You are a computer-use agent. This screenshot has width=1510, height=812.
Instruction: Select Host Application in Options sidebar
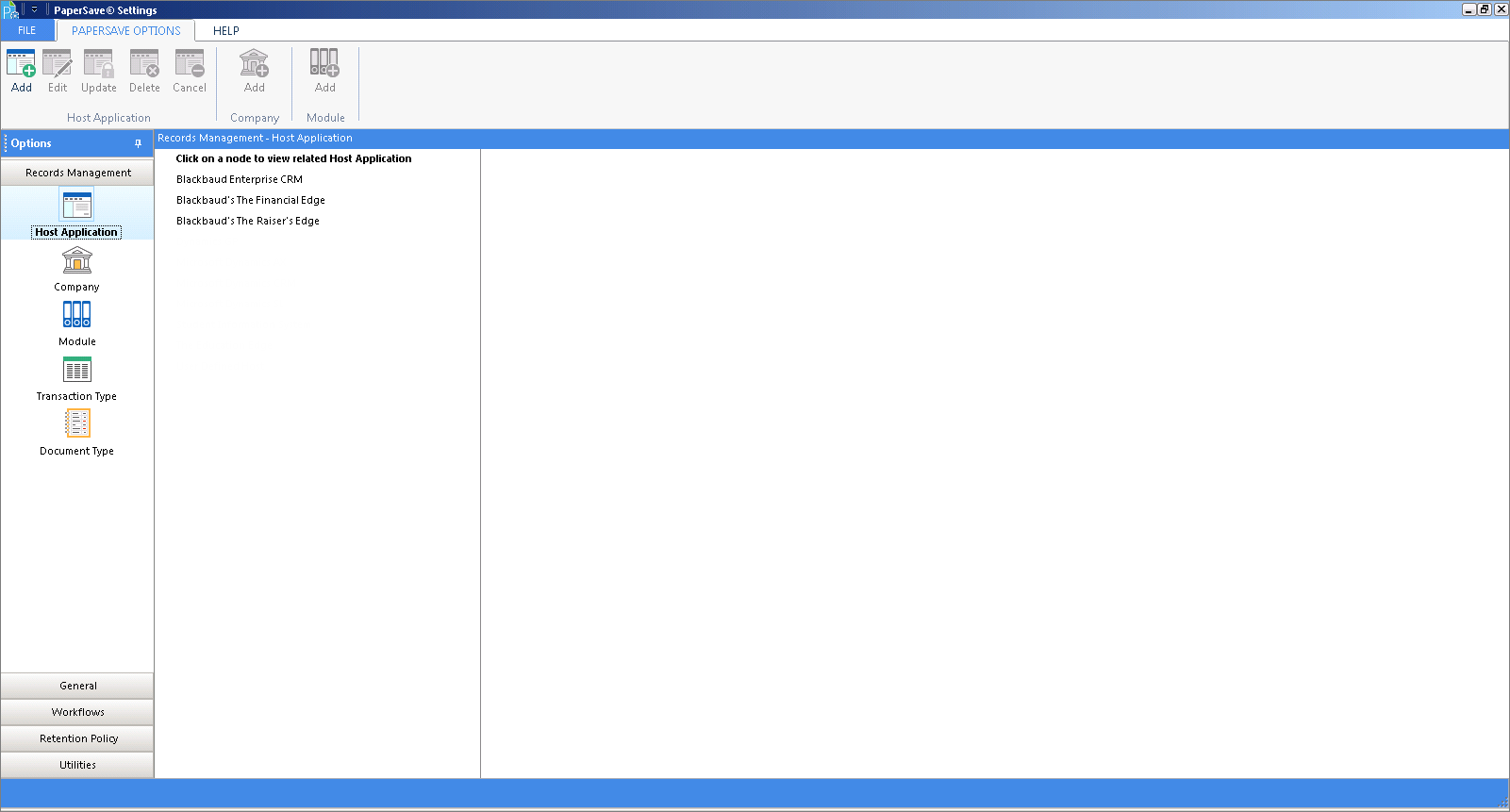coord(76,213)
